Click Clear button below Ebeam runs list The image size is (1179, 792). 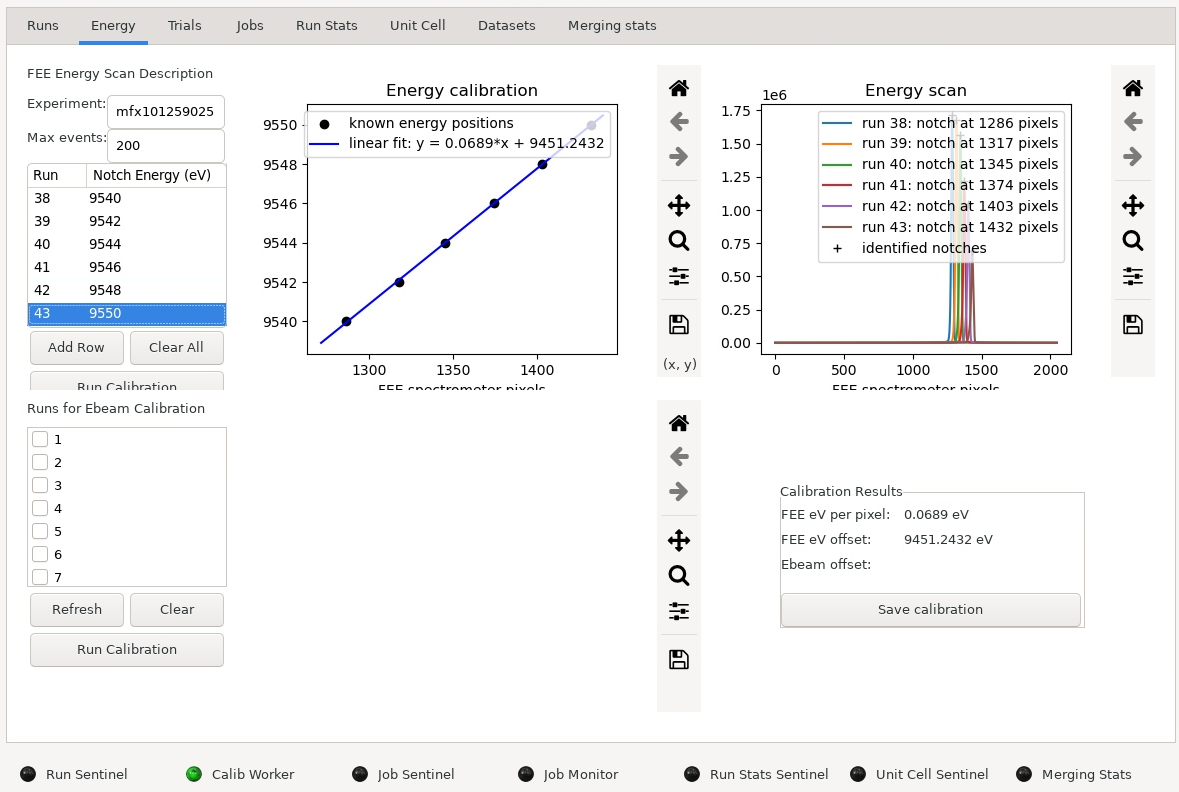click(177, 609)
